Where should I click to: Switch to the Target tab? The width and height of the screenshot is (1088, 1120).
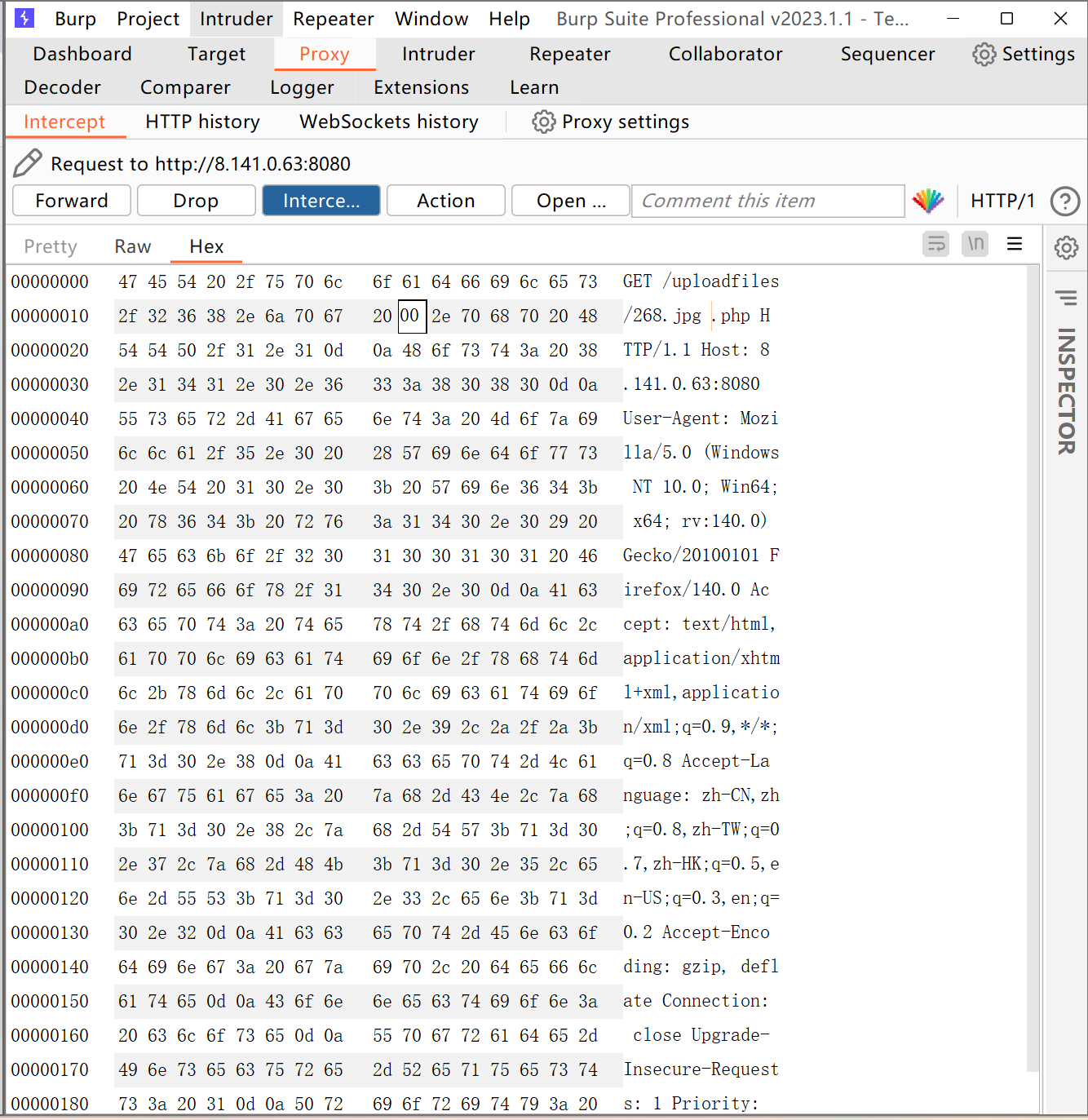coord(216,54)
